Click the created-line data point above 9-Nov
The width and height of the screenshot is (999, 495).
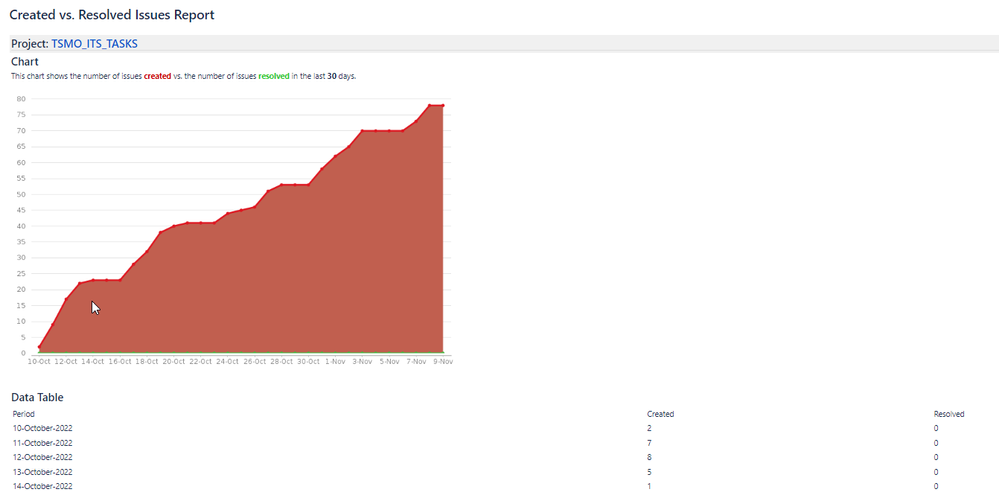443,105
